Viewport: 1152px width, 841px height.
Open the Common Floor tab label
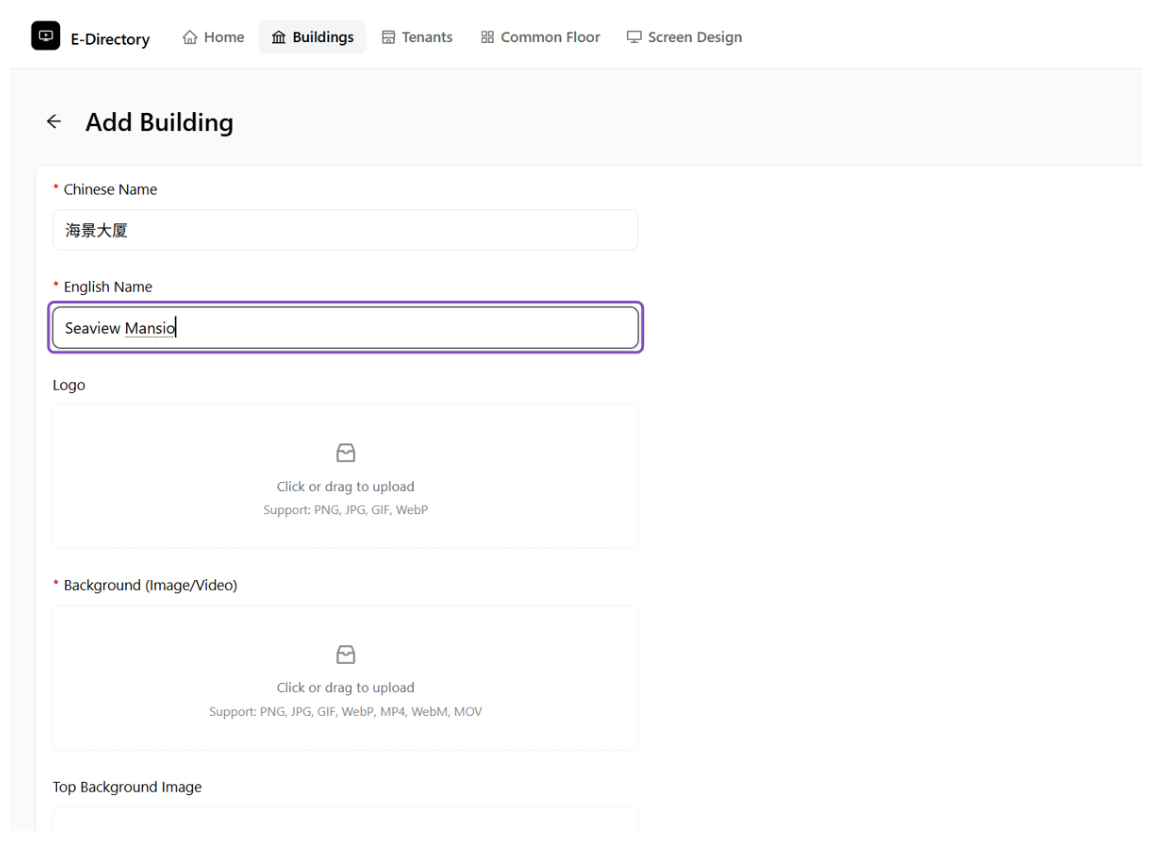pos(550,37)
